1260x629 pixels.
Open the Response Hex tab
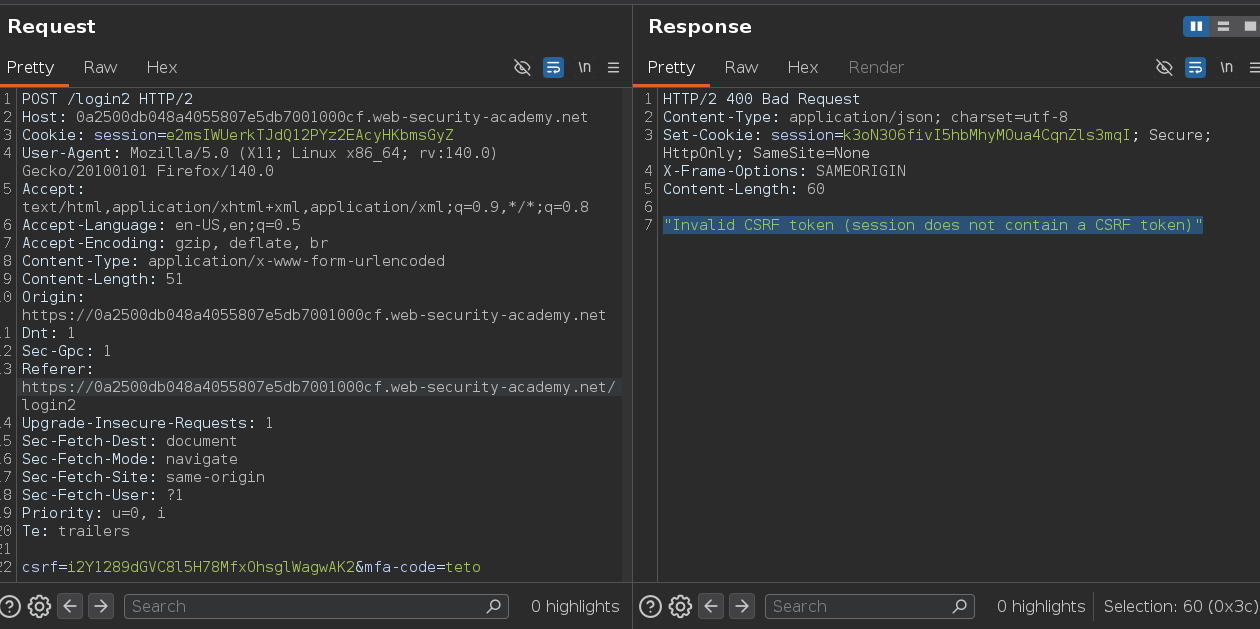click(x=802, y=67)
